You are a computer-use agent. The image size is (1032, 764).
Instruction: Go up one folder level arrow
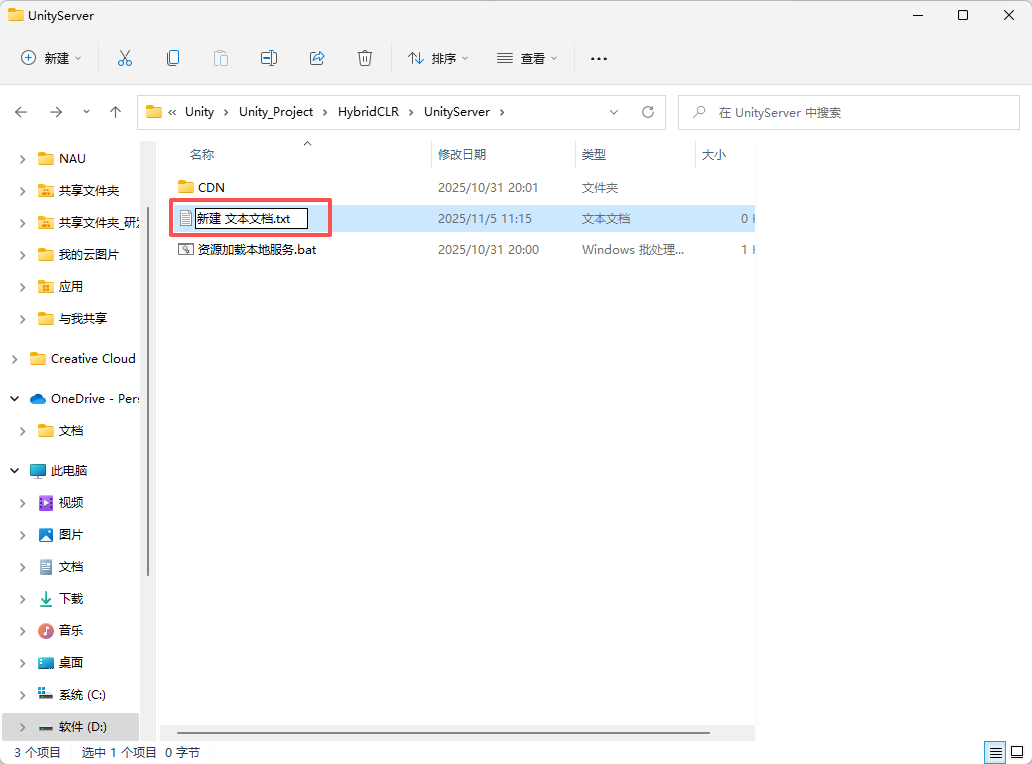click(x=115, y=113)
